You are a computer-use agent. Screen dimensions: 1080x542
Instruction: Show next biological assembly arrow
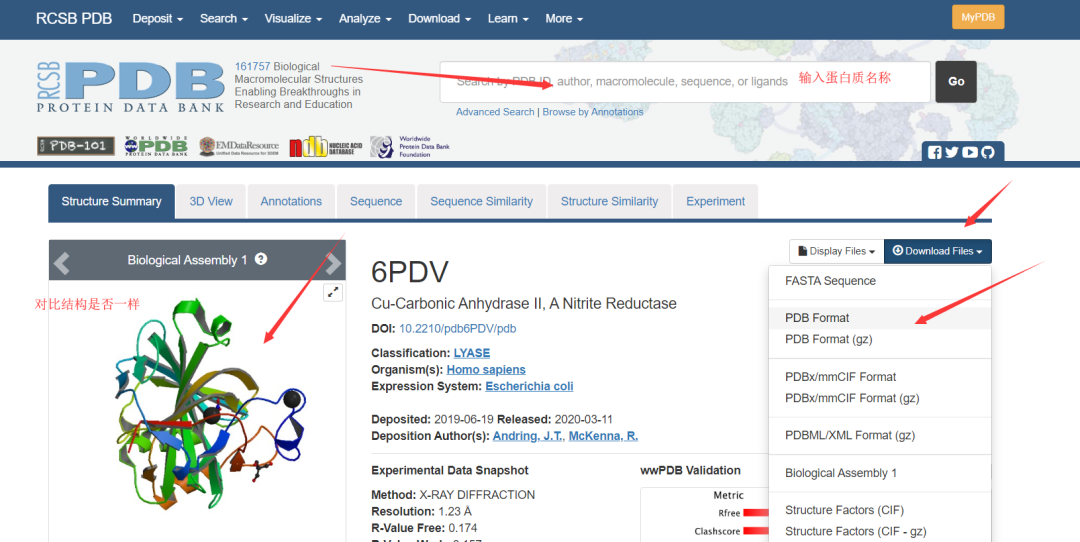[x=333, y=263]
